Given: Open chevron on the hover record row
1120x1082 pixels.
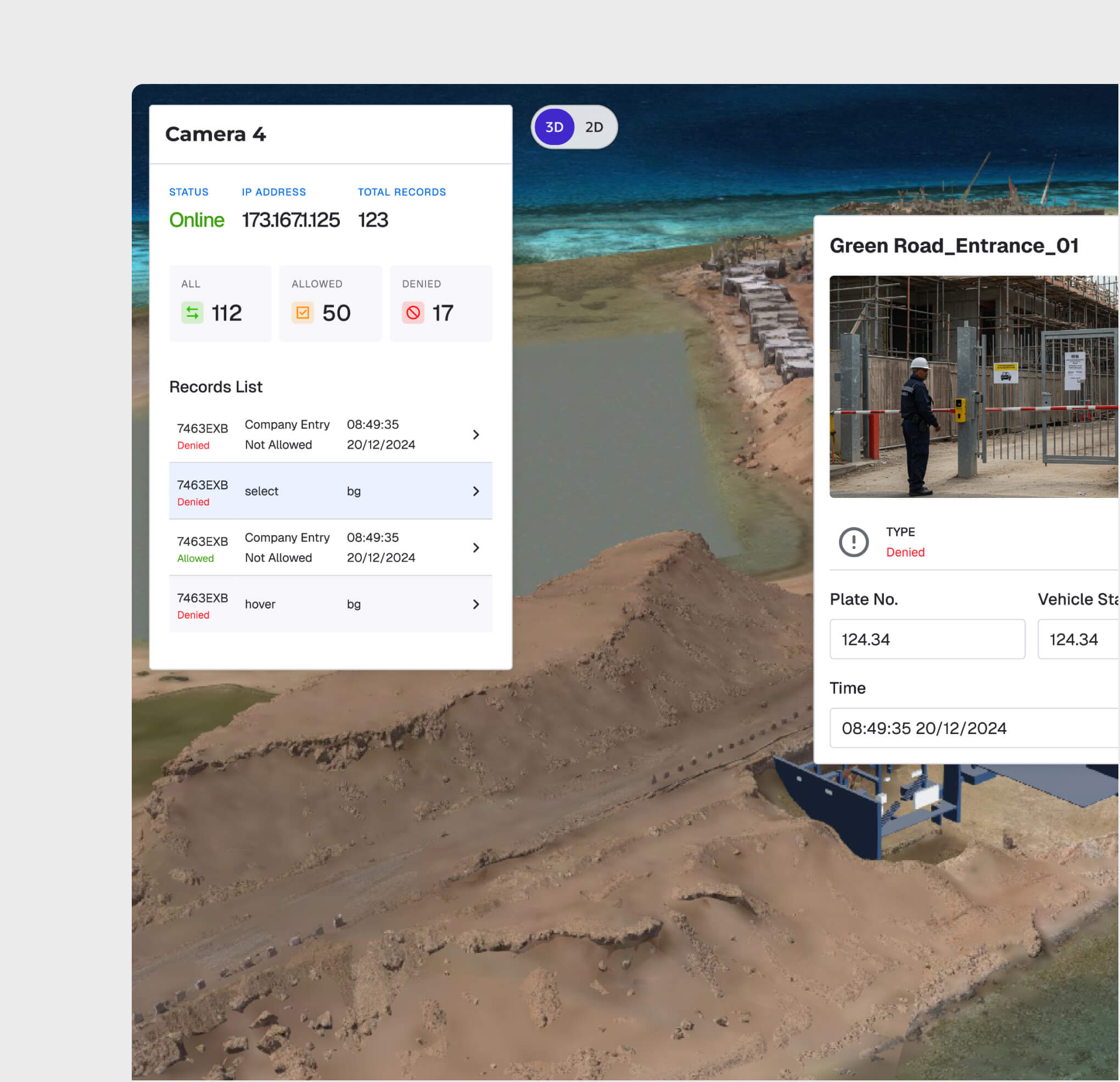Looking at the screenshot, I should click(x=475, y=604).
